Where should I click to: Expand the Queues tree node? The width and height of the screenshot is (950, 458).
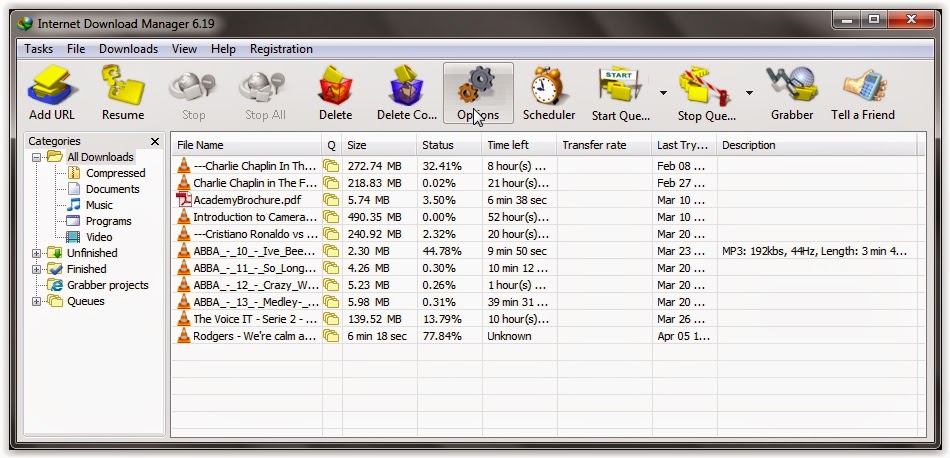tap(36, 301)
